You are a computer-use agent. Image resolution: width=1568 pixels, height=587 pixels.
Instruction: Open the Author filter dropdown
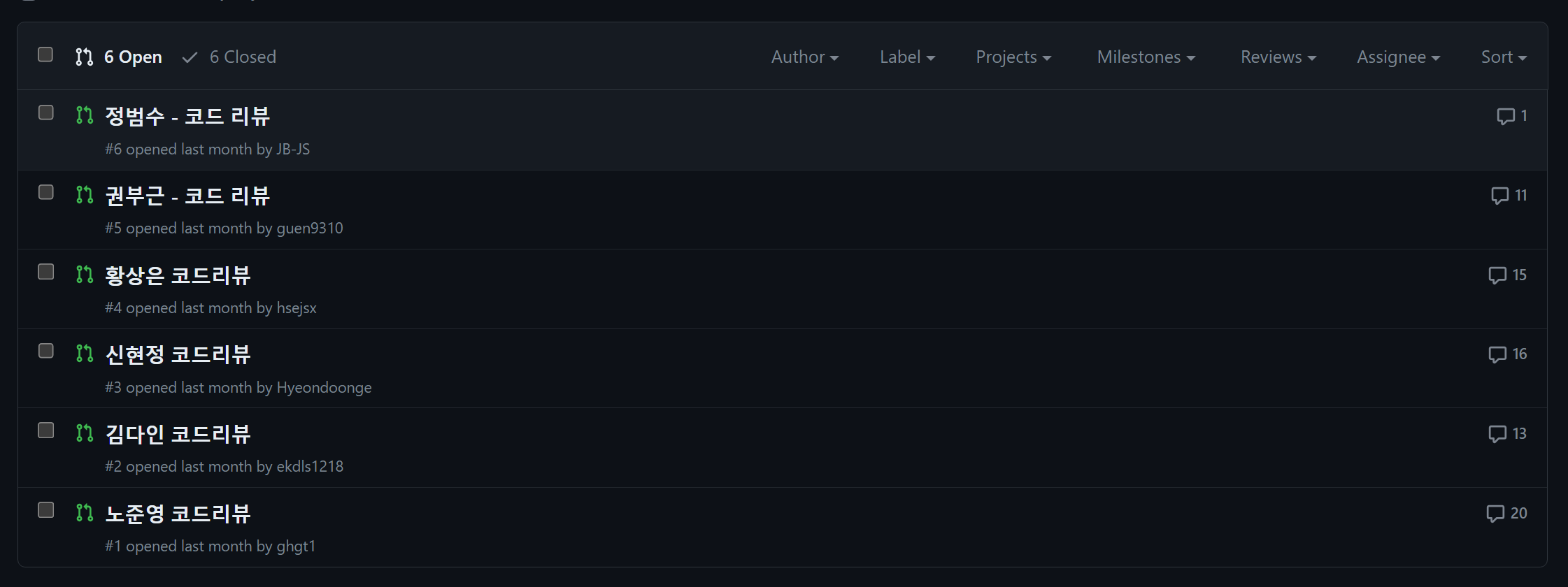[805, 57]
